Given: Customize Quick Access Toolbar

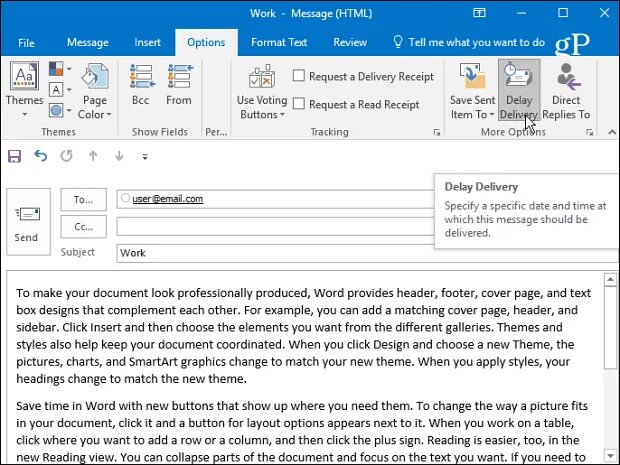Looking at the screenshot, I should pos(145,157).
